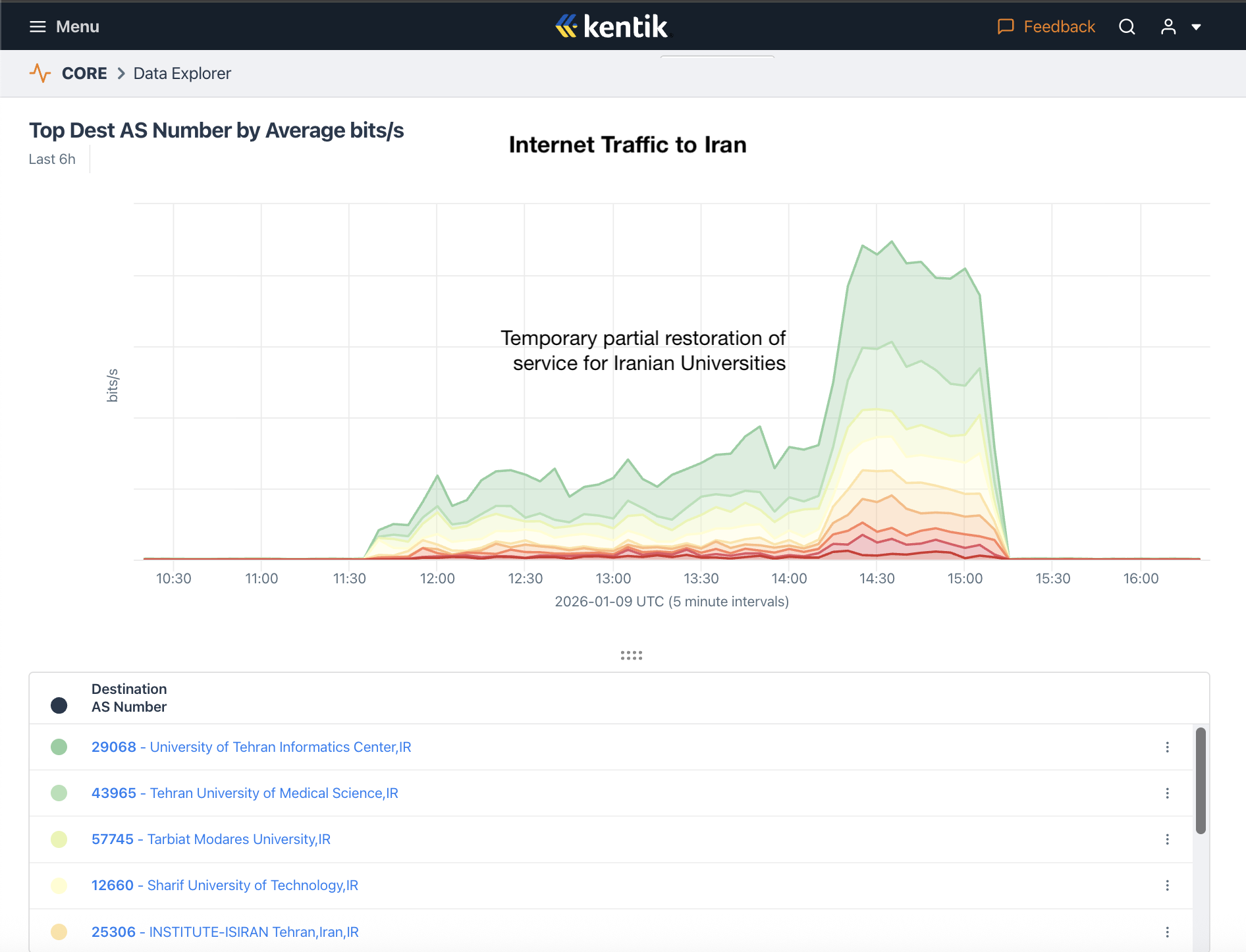Screen dimensions: 1246x952
Task: Open options for Sharif University row
Action: pyautogui.click(x=1167, y=886)
